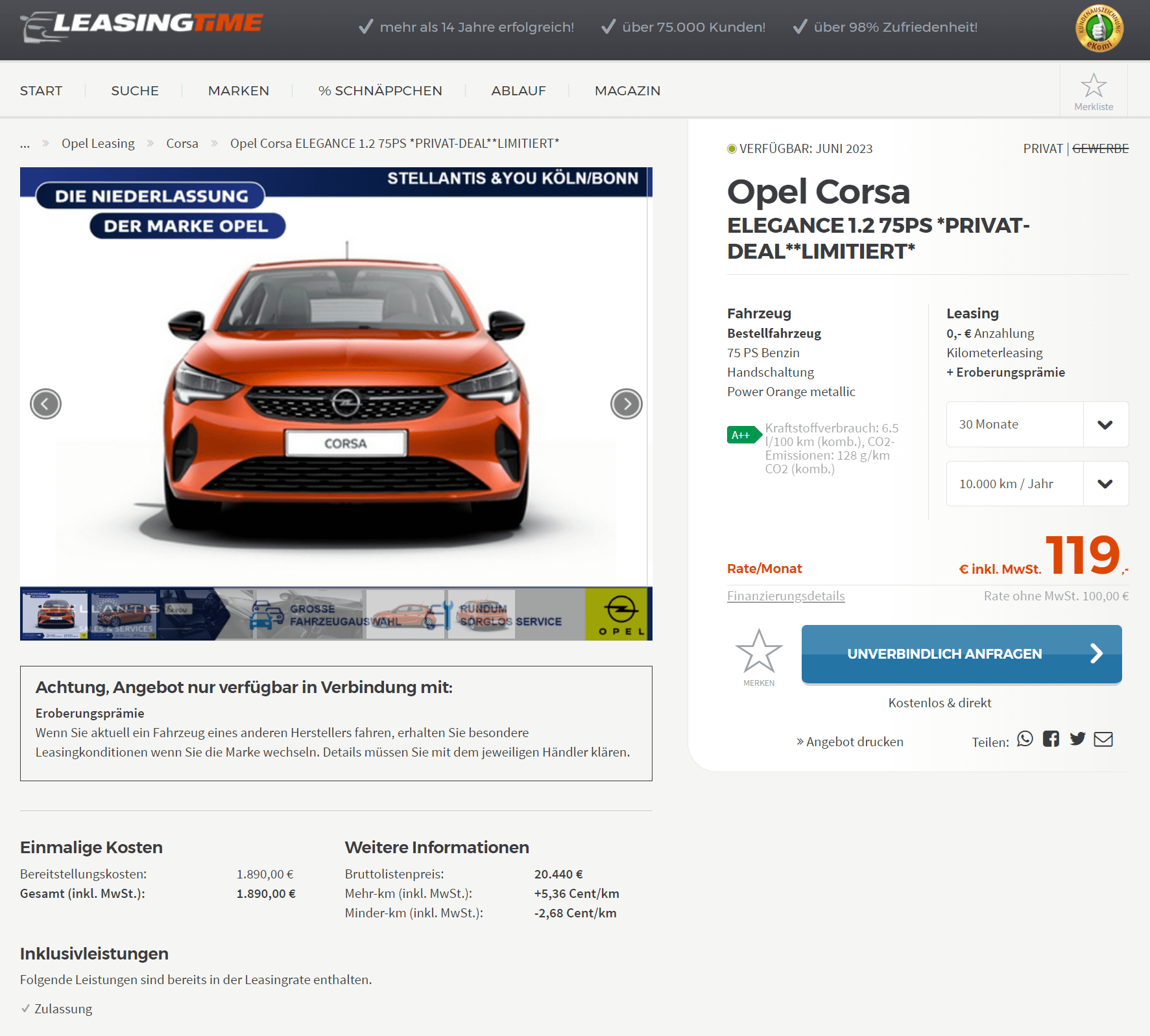Viewport: 1150px width, 1036px height.
Task: Select the Opel logo thumbnail
Action: [x=616, y=614]
